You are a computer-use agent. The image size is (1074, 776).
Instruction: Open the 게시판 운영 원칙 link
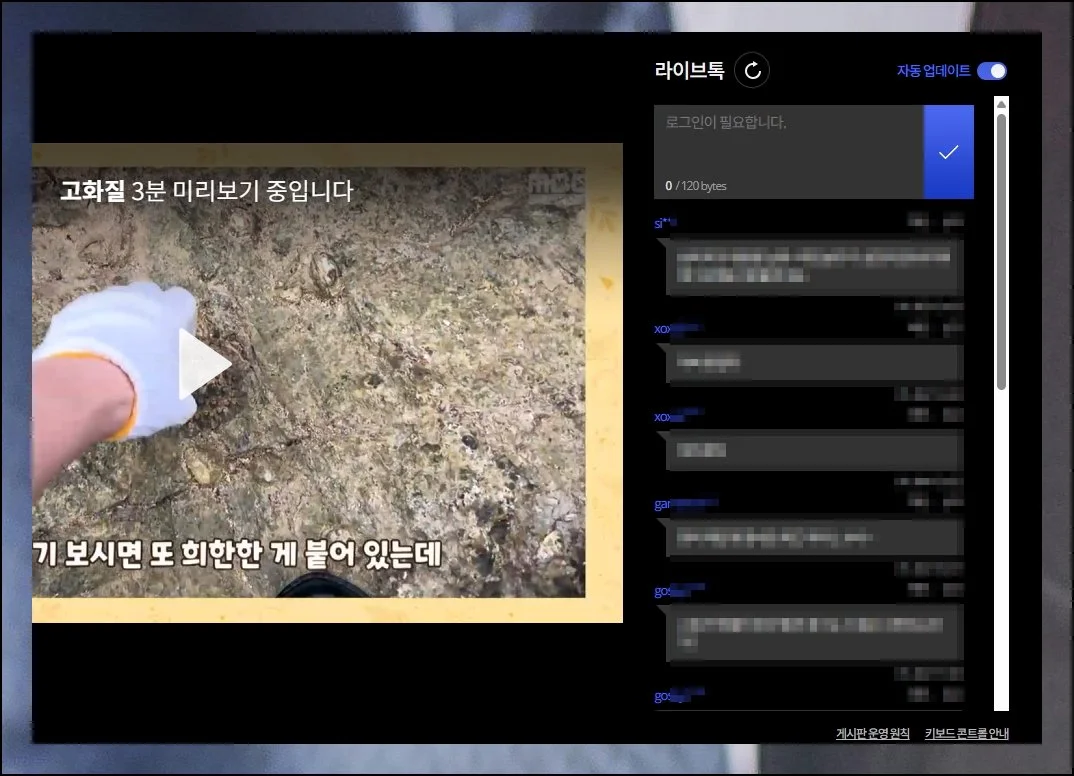[x=872, y=734]
